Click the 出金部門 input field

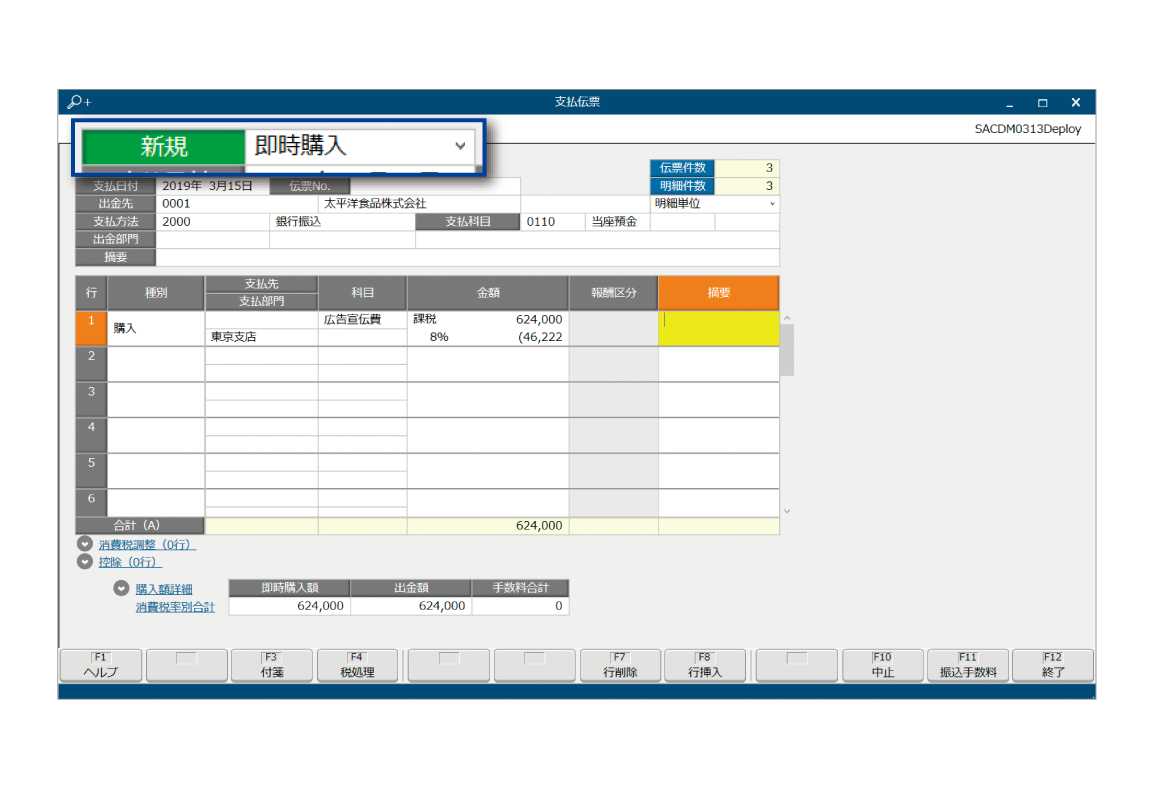pos(212,240)
